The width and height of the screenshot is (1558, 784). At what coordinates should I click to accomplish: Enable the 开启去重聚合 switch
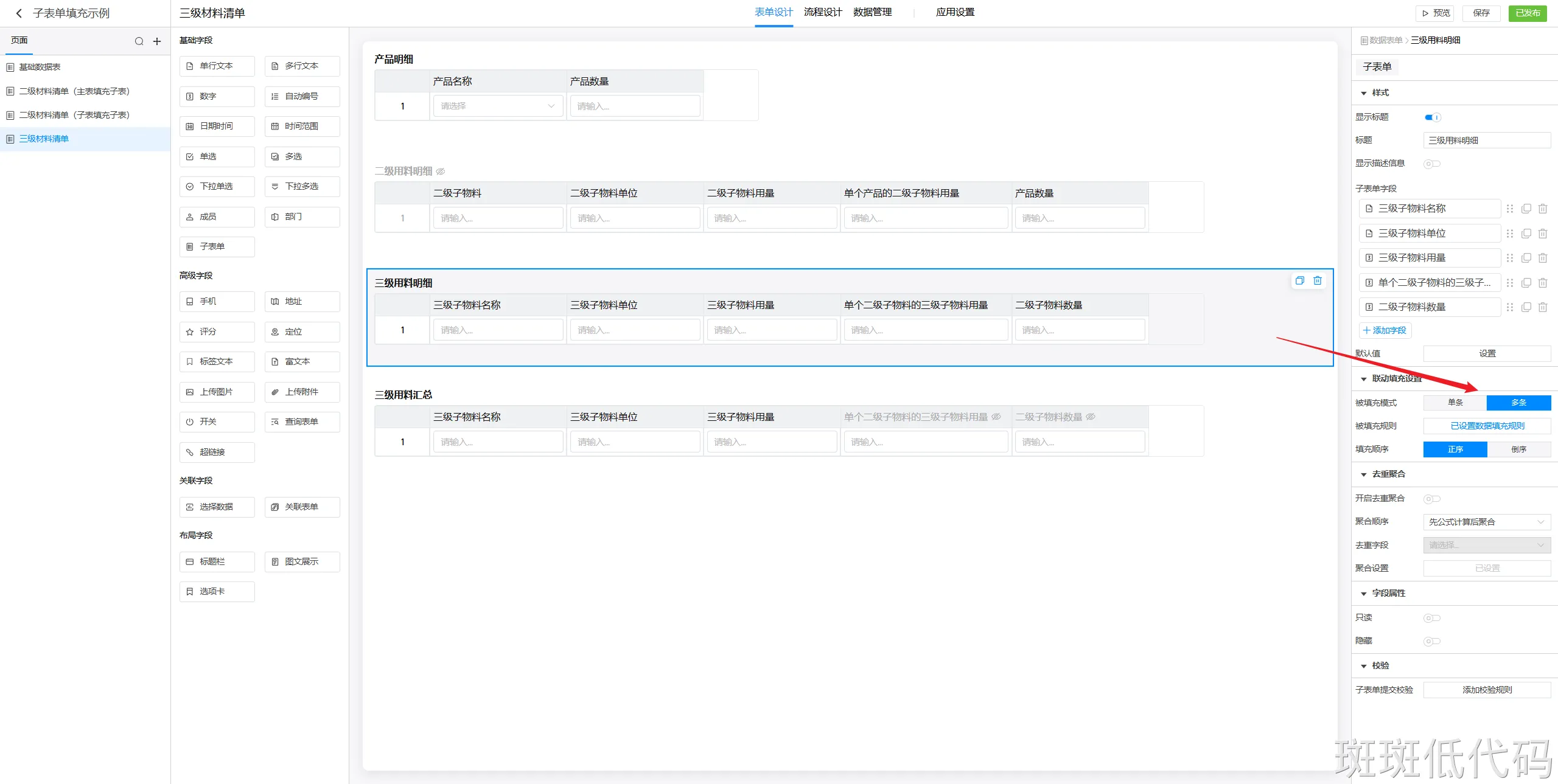point(1431,499)
